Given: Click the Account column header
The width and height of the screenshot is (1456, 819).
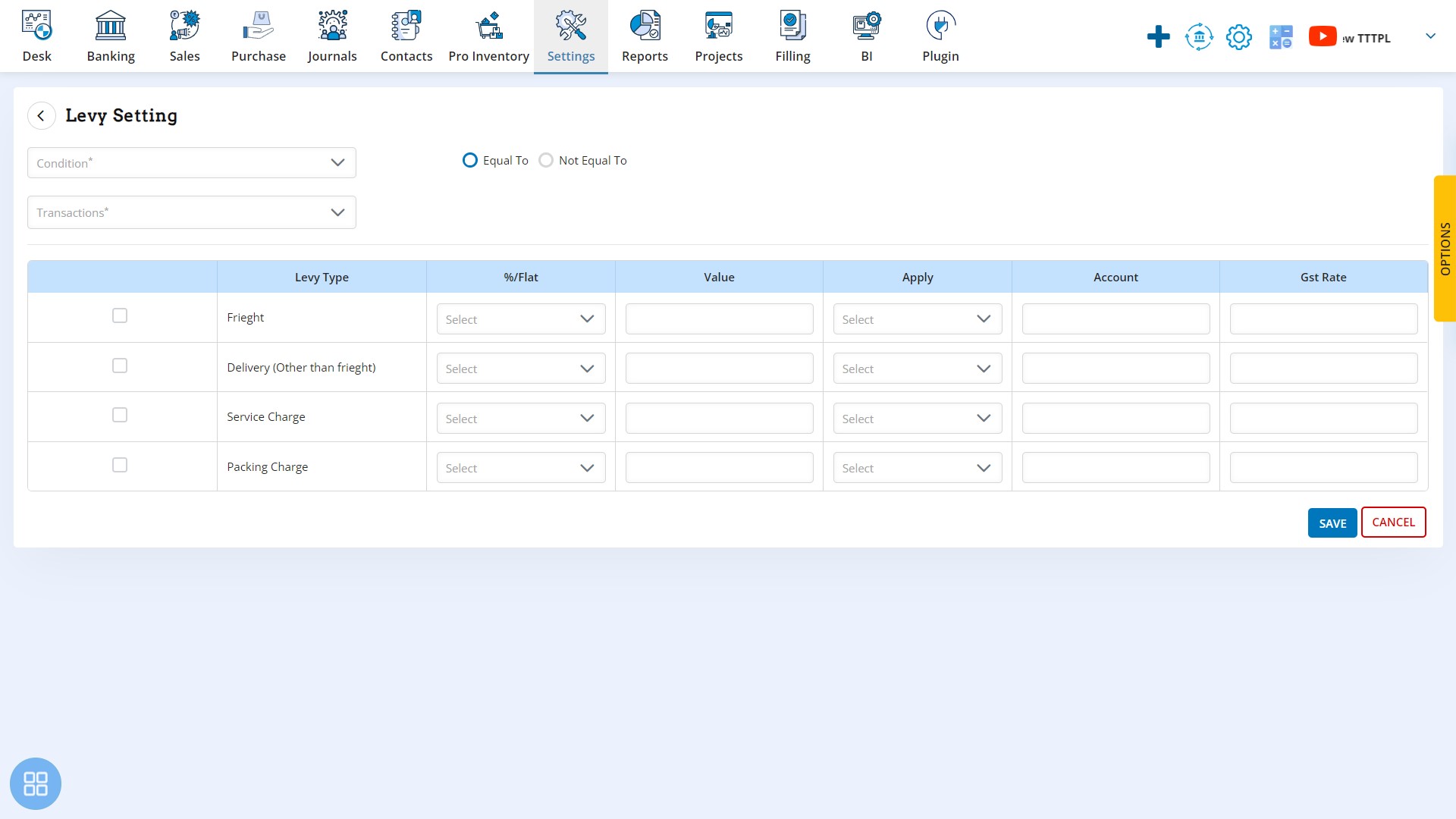Looking at the screenshot, I should click(x=1116, y=277).
